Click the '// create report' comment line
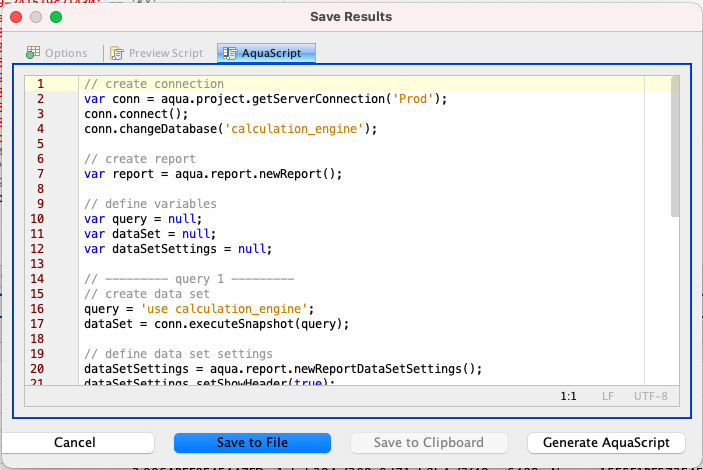The width and height of the screenshot is (703, 470). [139, 159]
